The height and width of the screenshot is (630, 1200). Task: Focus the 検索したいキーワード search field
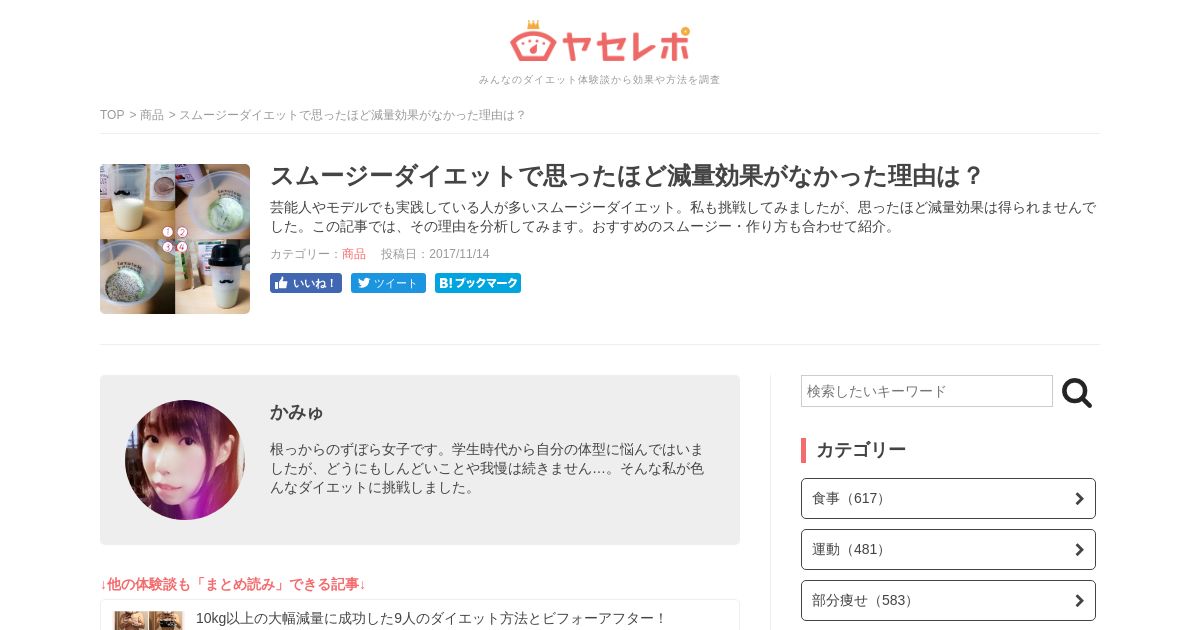pyautogui.click(x=927, y=391)
